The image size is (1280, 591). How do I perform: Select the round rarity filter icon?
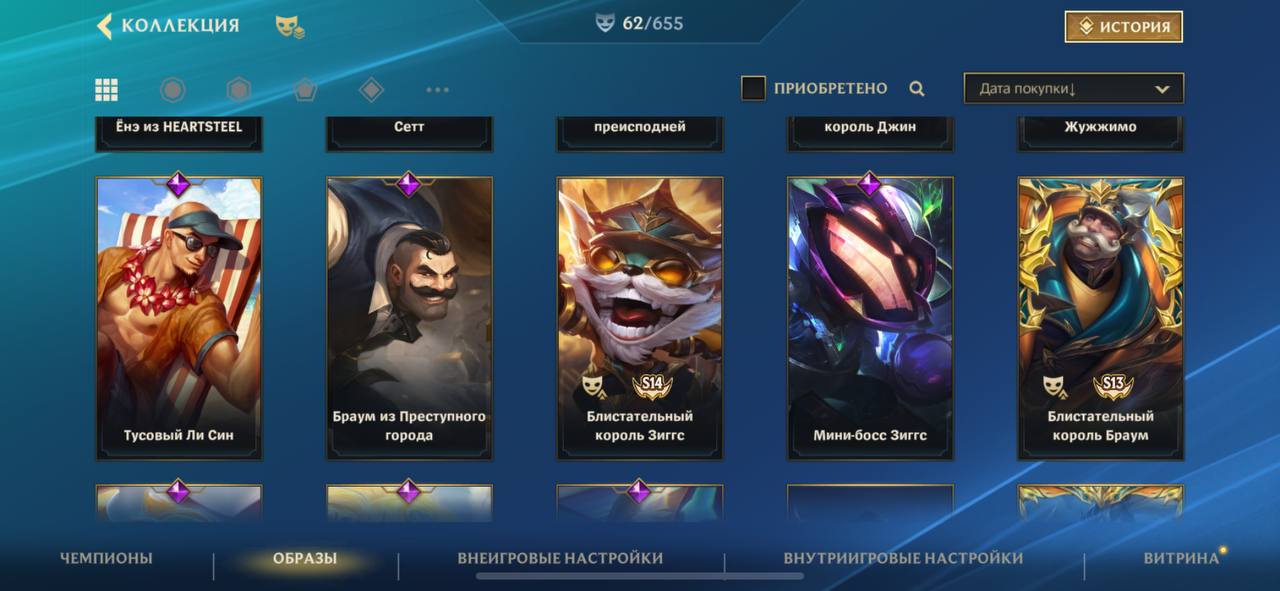[173, 90]
